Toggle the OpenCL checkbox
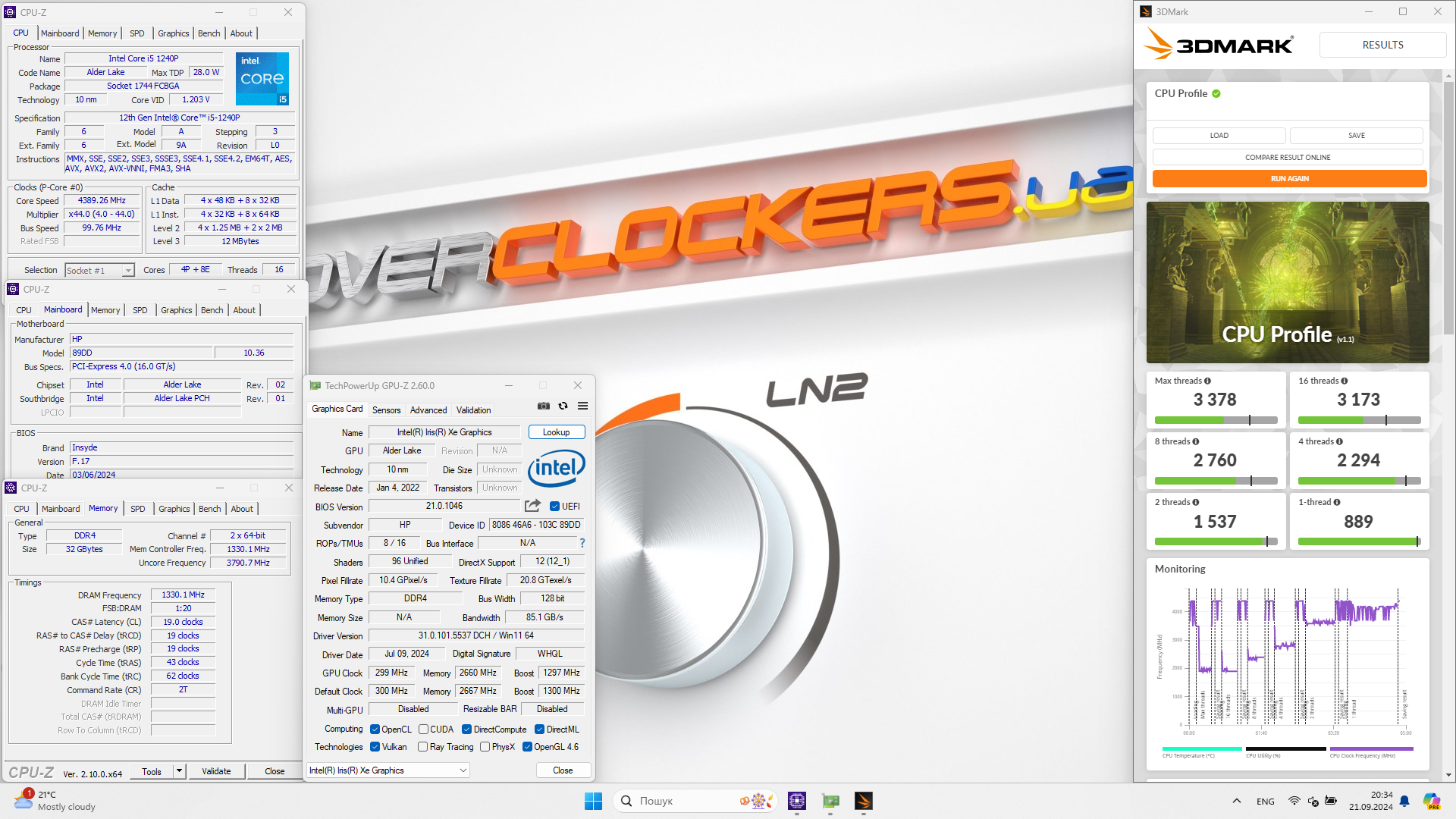The height and width of the screenshot is (819, 1456). pyautogui.click(x=375, y=730)
